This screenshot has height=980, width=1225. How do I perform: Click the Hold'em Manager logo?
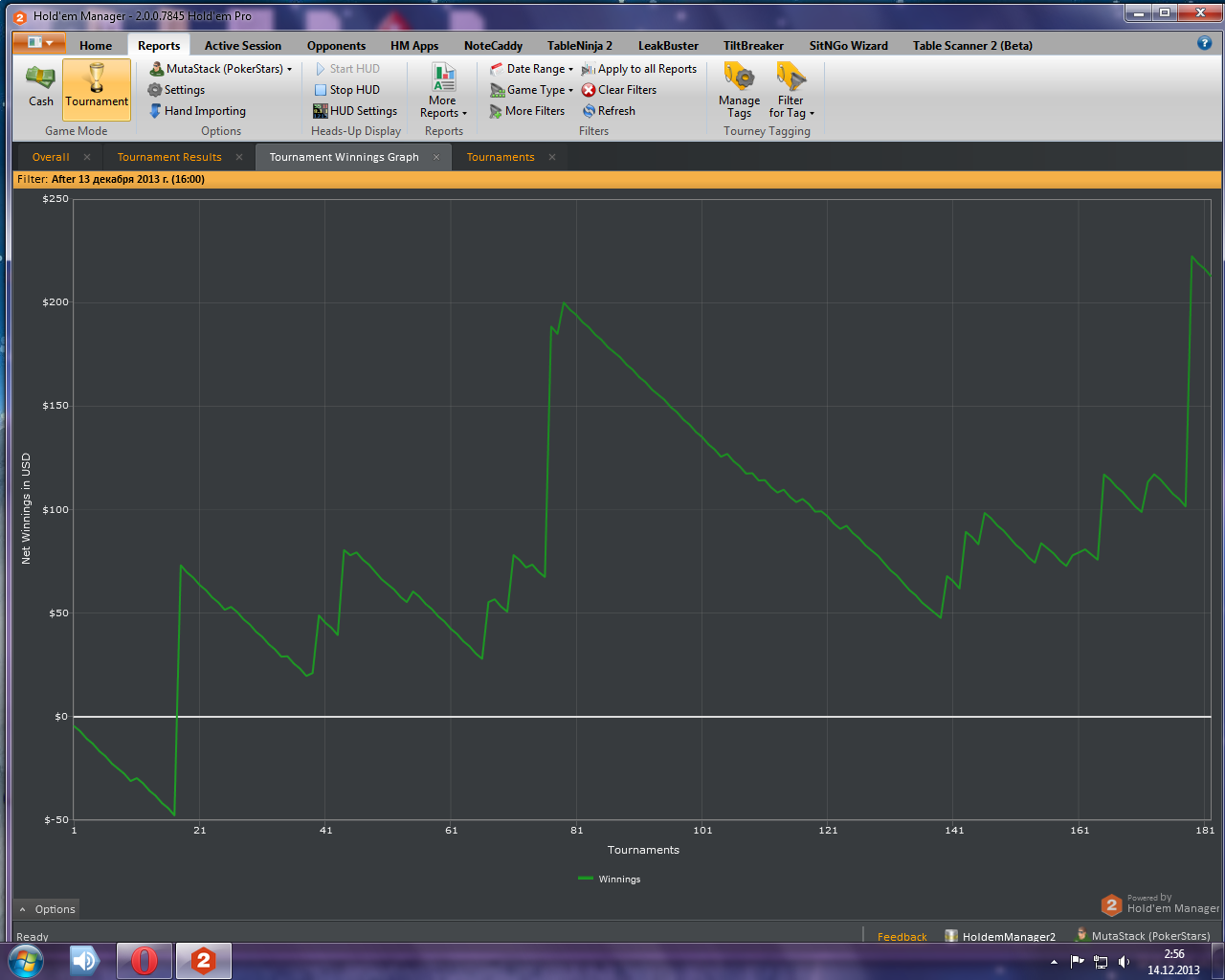click(x=1160, y=904)
